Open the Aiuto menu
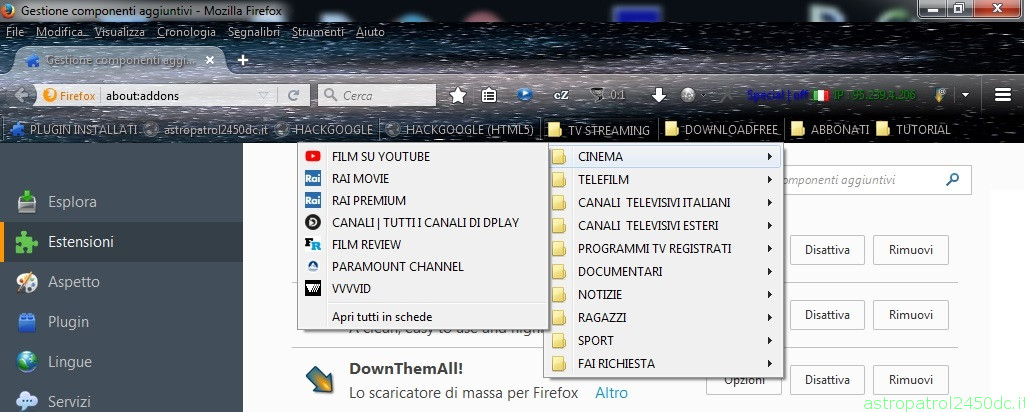 [x=370, y=31]
